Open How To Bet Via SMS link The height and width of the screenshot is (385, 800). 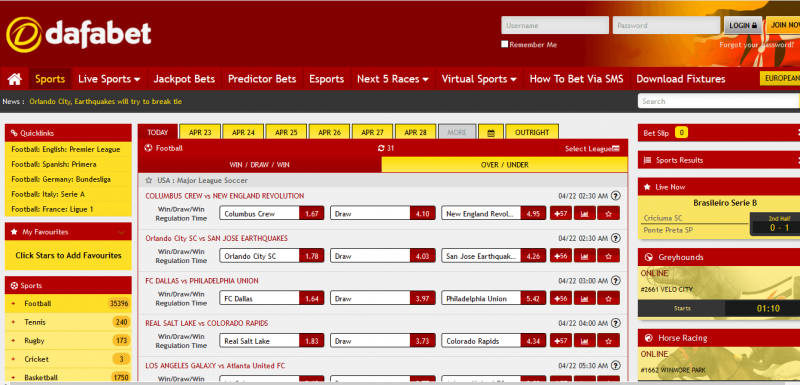pos(577,79)
